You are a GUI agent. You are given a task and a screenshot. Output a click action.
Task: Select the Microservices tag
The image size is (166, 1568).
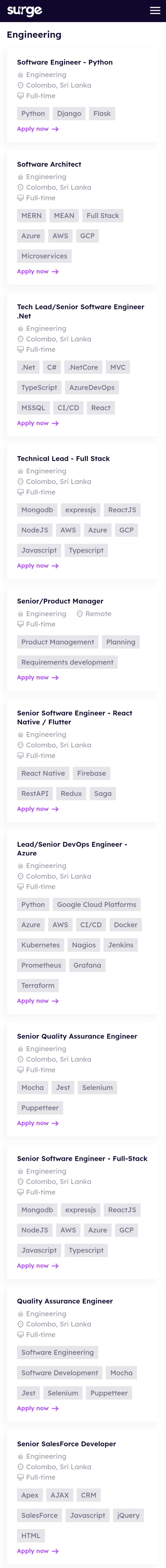point(45,256)
